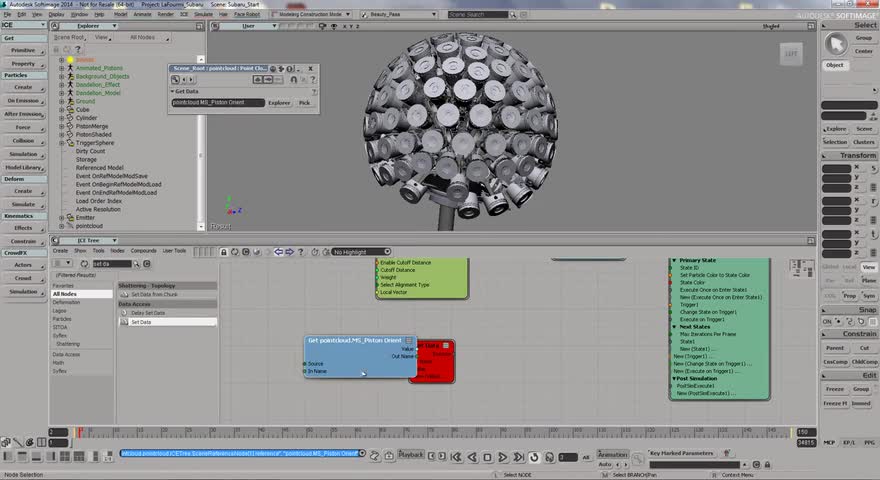Viewport: 880px width, 480px height.
Task: Click the Freeze button in Edit panel
Action: click(x=834, y=389)
